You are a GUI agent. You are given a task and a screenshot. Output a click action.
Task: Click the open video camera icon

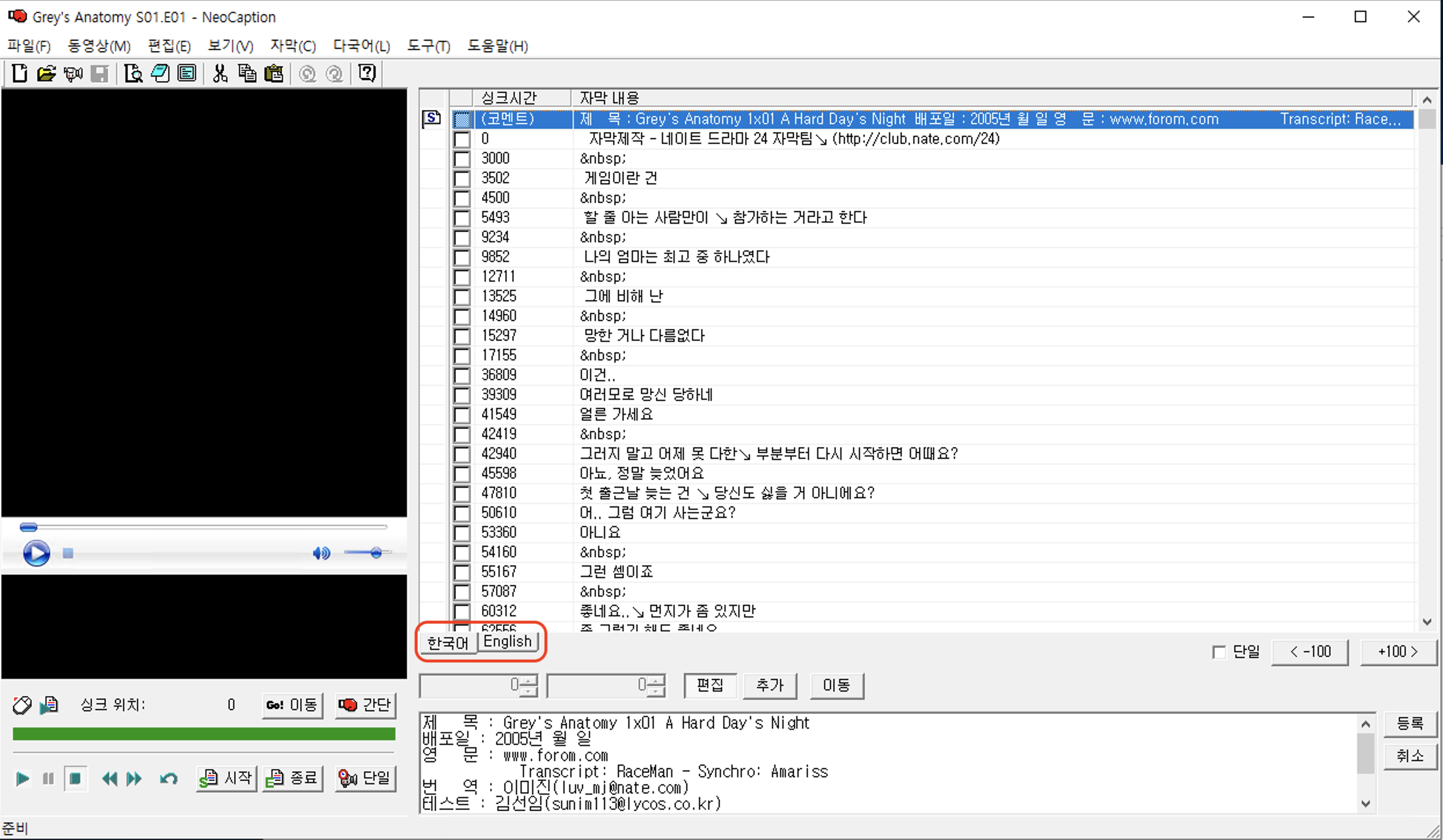pos(73,74)
